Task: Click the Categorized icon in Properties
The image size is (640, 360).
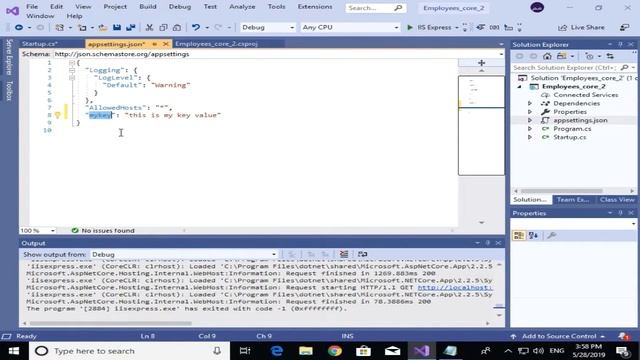Action: point(519,236)
